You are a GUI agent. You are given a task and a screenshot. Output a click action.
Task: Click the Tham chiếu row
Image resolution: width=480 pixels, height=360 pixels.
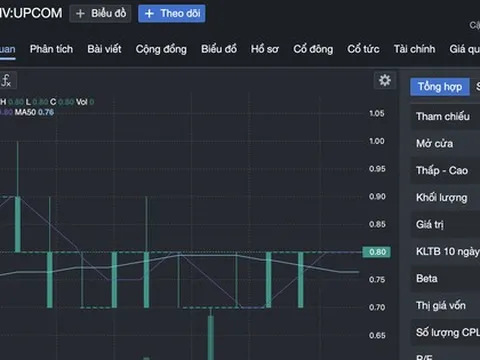pos(445,116)
